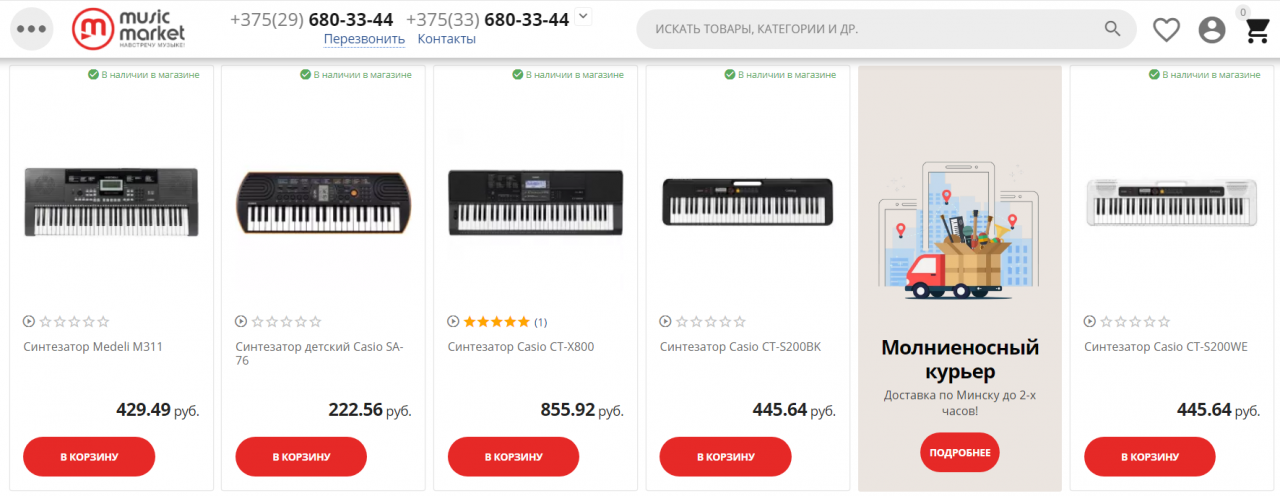The image size is (1280, 496).
Task: Play video for Casio CT-X800
Action: click(453, 322)
